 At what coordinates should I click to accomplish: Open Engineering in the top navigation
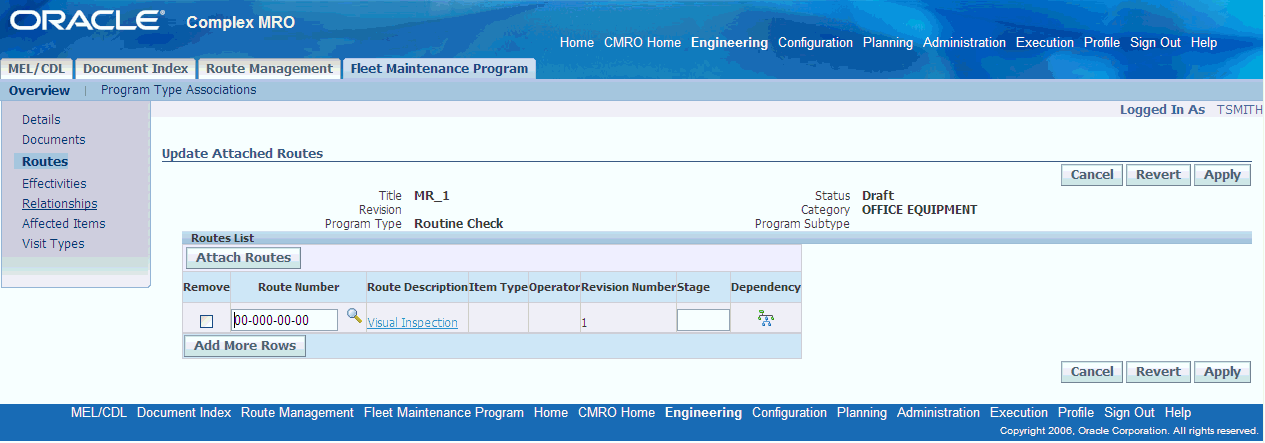click(729, 43)
